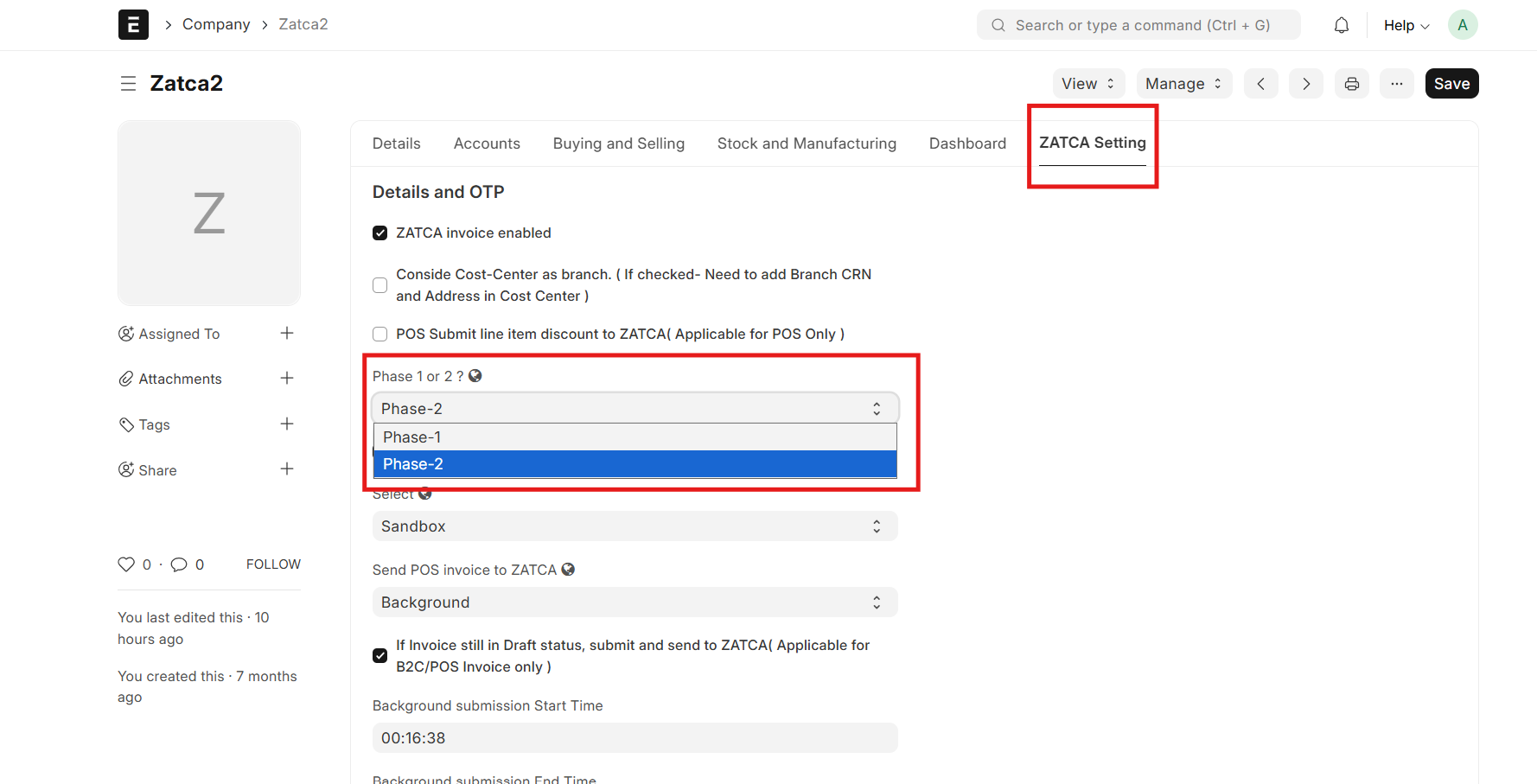Expand the View dropdown button
The image size is (1537, 784).
click(1088, 84)
